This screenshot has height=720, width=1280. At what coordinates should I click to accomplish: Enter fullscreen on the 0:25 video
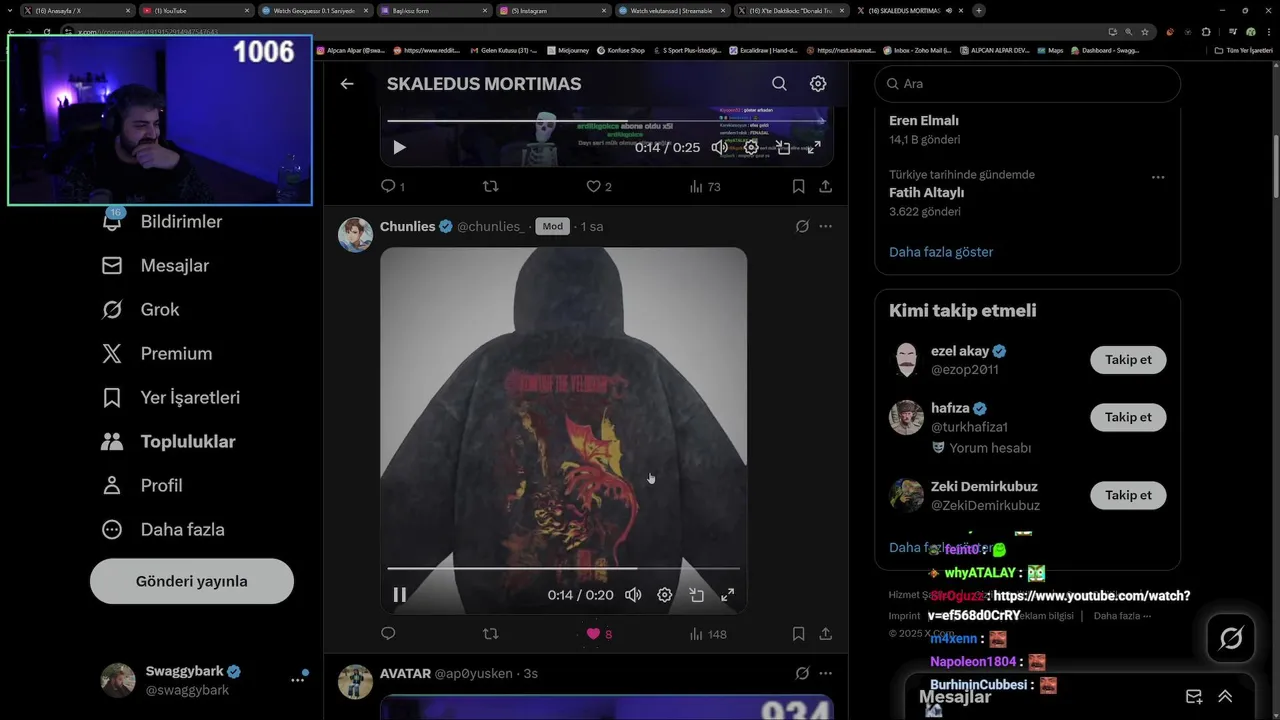pos(814,147)
